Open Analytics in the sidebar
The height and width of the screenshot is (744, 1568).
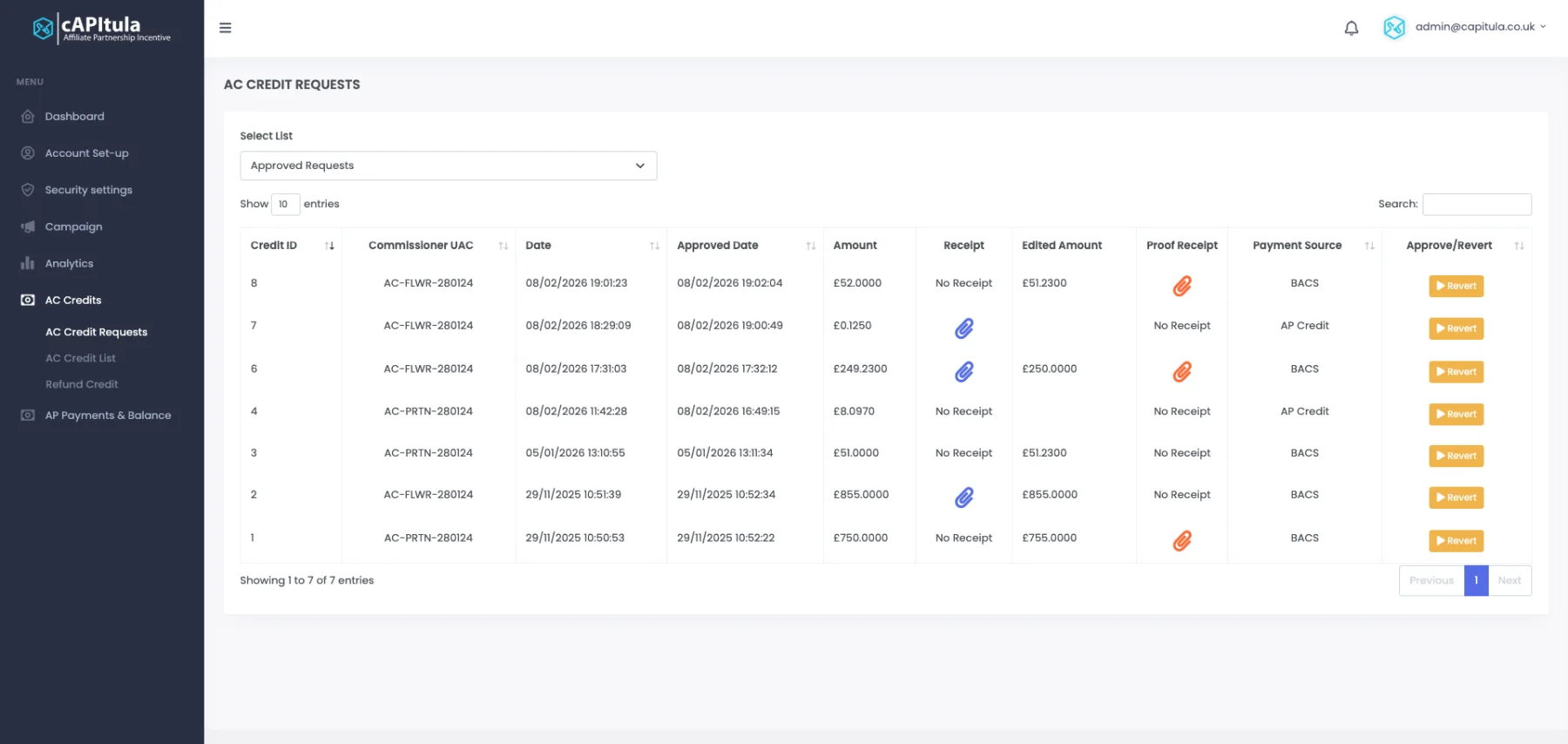click(70, 263)
